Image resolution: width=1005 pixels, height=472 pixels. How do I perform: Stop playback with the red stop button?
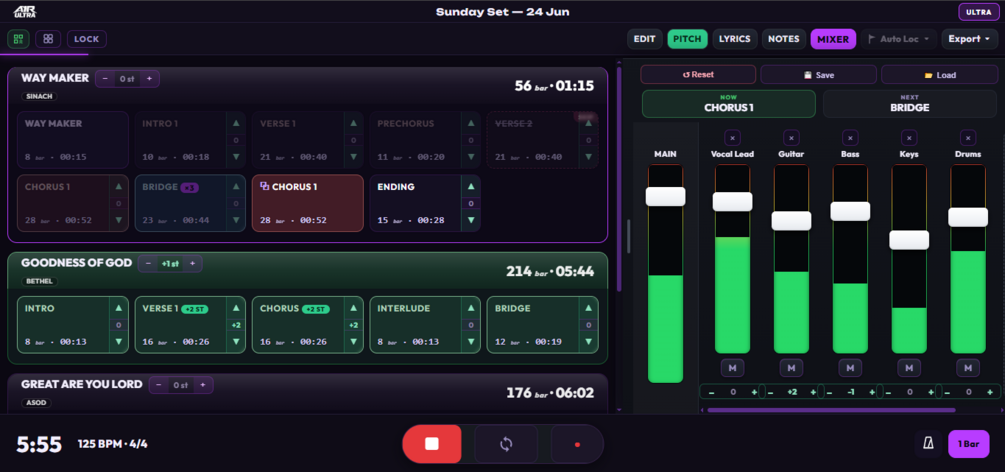pyautogui.click(x=432, y=444)
